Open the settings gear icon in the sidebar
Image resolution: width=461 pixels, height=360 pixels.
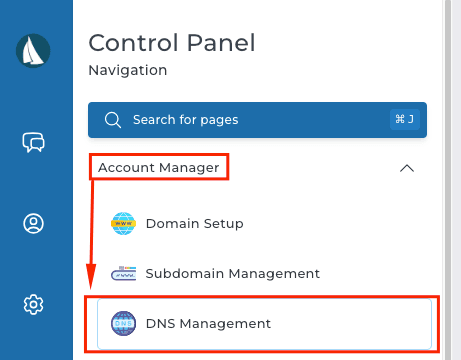coord(33,304)
